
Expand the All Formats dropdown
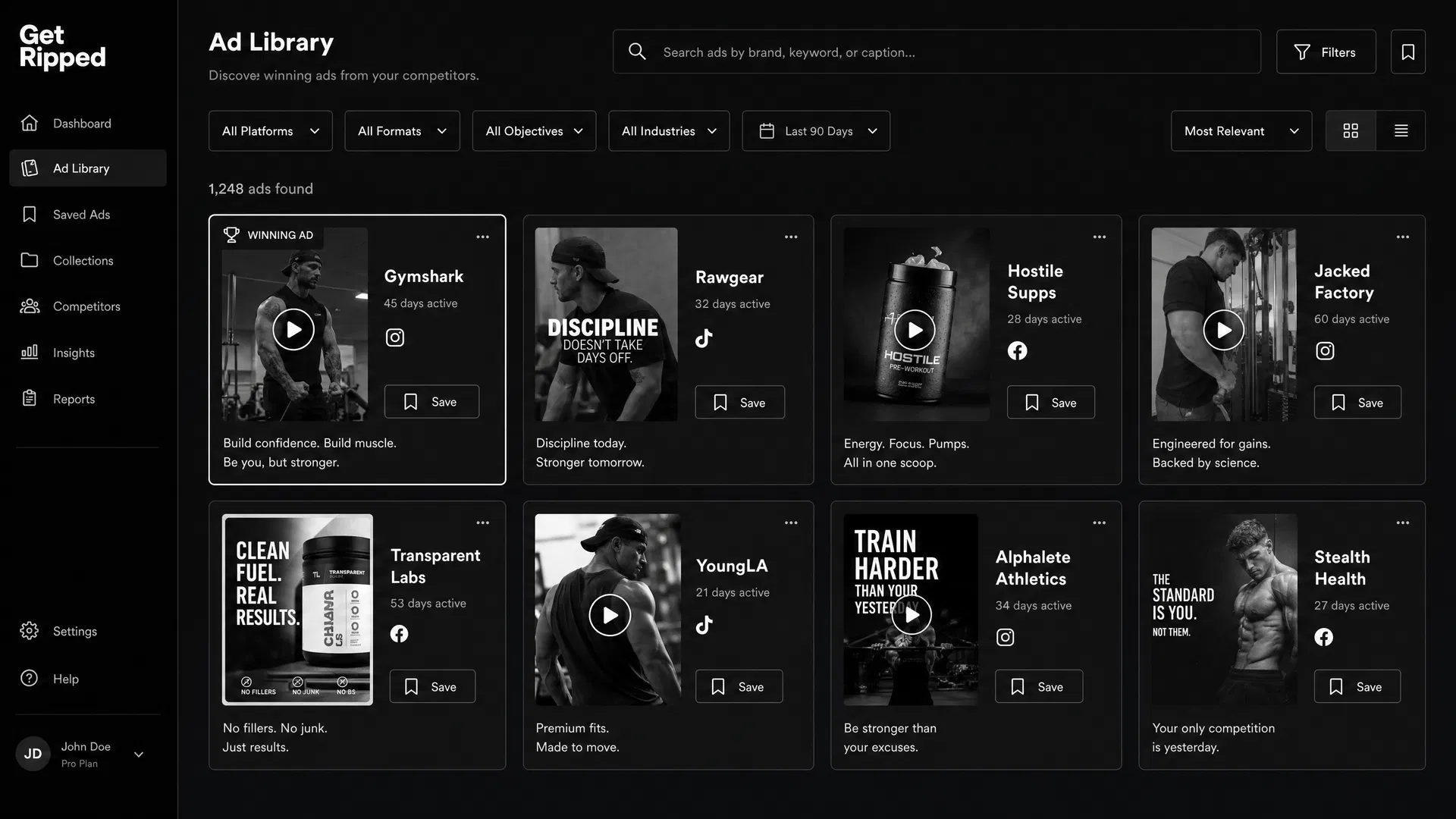(402, 130)
